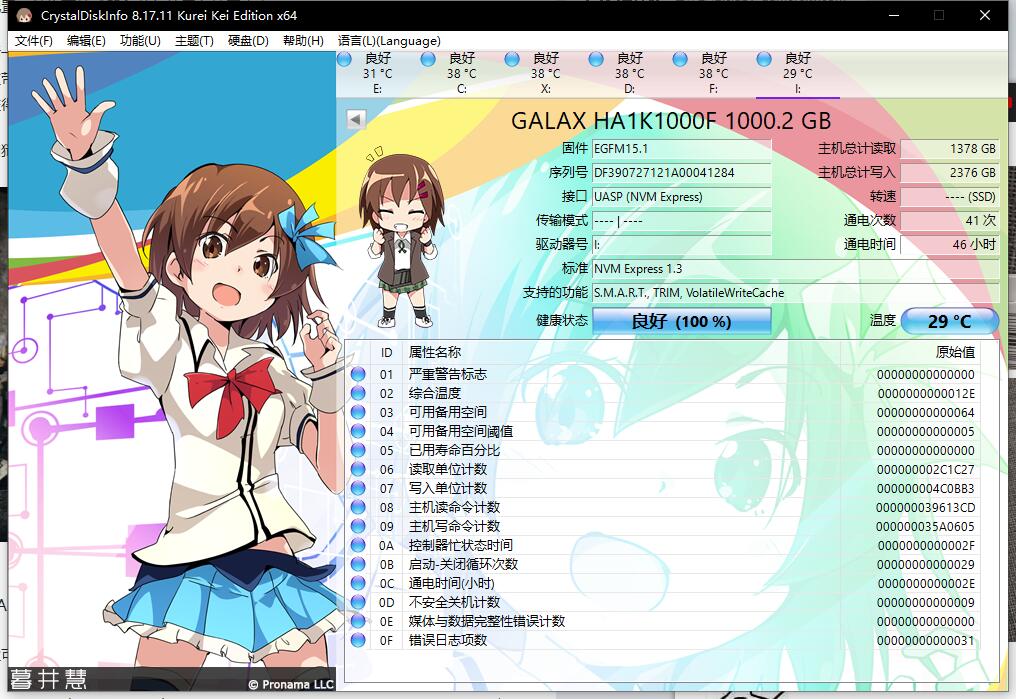The width and height of the screenshot is (1016, 699).
Task: Select the I: drive tab
Action: click(797, 74)
